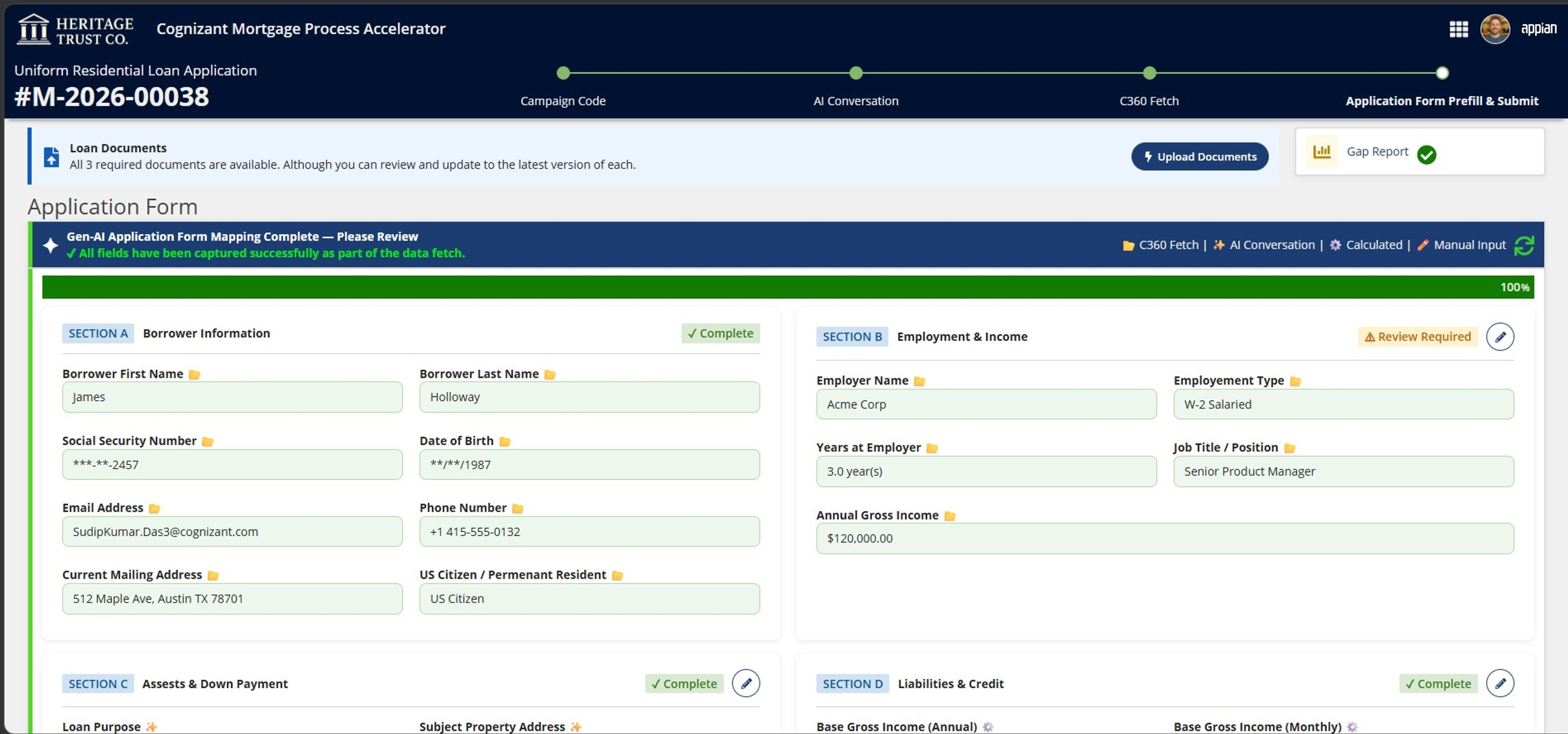
Task: Refresh the application form mapping
Action: (x=1523, y=245)
